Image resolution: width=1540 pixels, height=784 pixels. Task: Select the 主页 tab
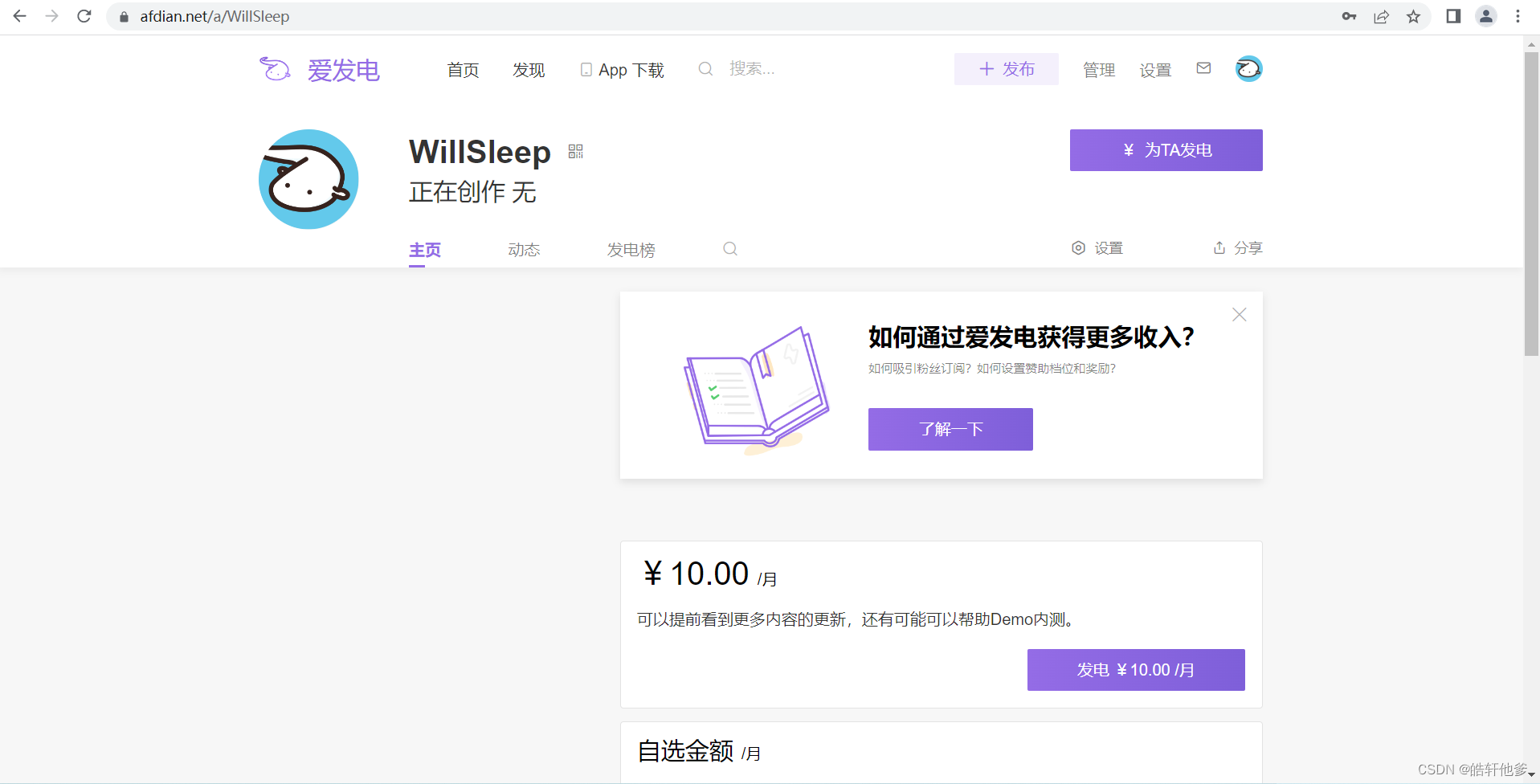coord(425,250)
